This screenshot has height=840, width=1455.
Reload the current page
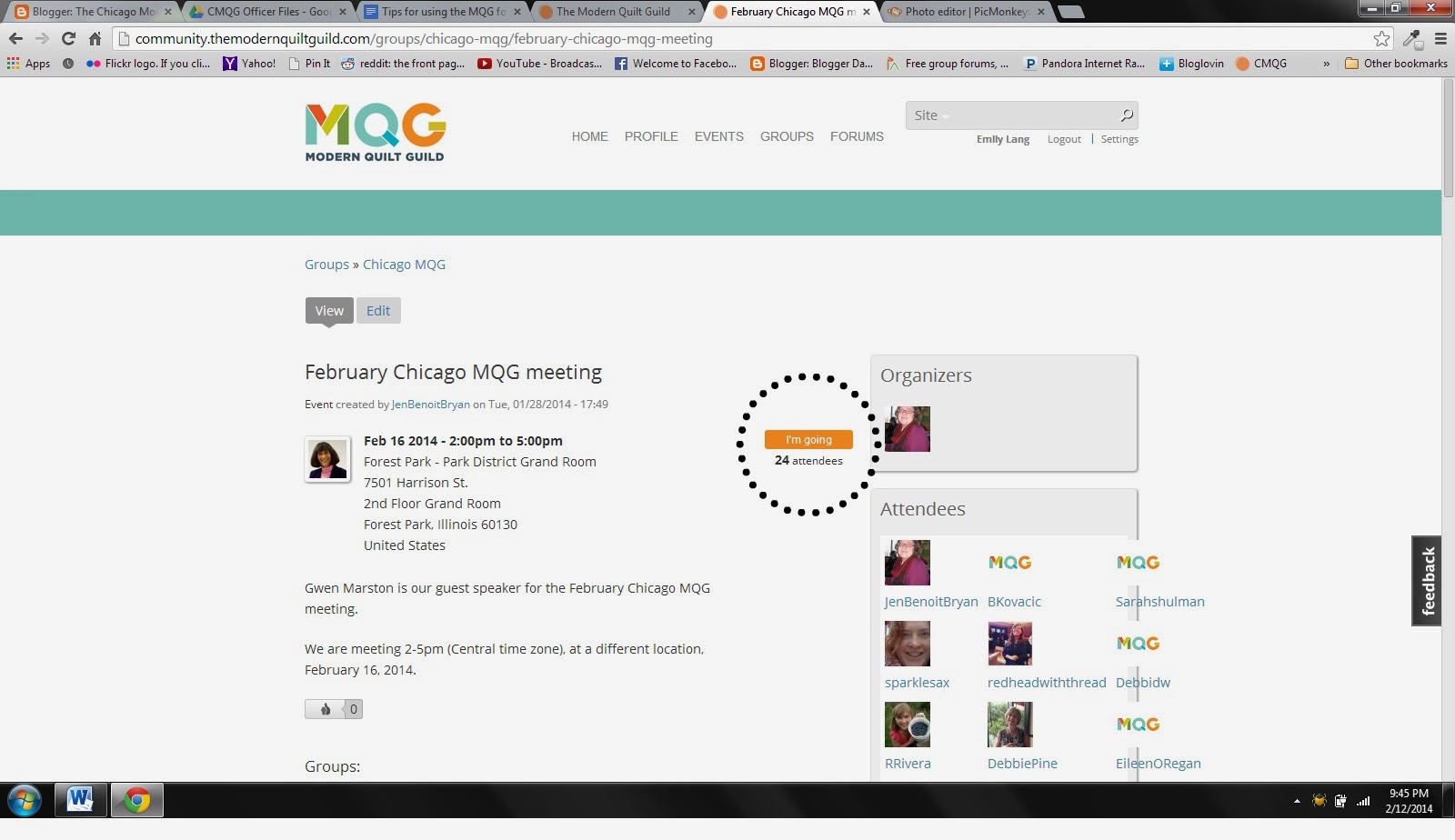pos(68,38)
